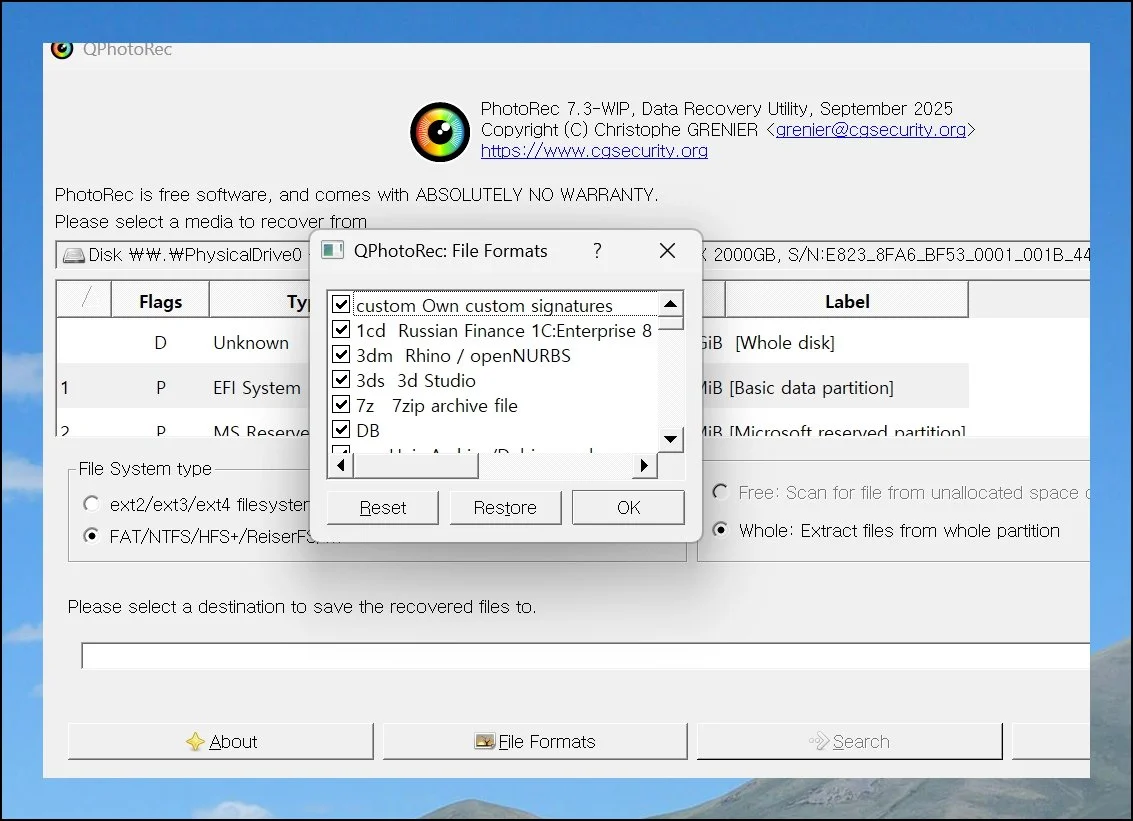Click the horizontal scroll right arrow
Screen dimensions: 1133x821
(644, 465)
